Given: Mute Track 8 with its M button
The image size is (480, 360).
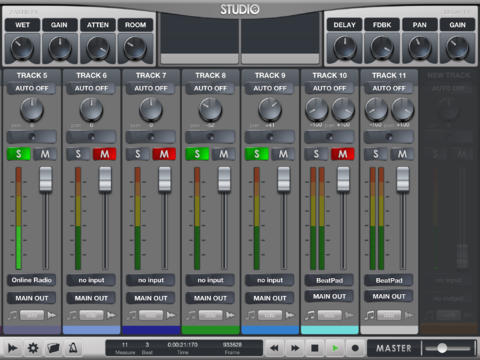Looking at the screenshot, I should tap(224, 154).
